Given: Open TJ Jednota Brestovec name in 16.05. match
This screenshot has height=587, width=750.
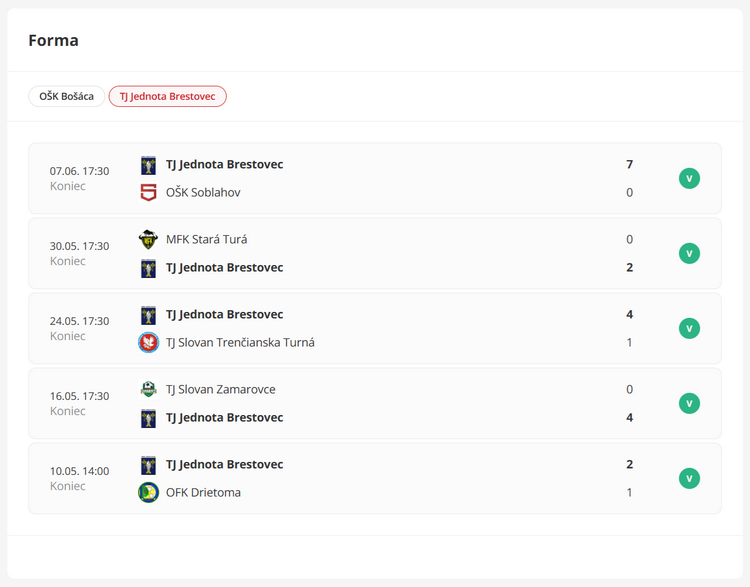Looking at the screenshot, I should point(224,418).
